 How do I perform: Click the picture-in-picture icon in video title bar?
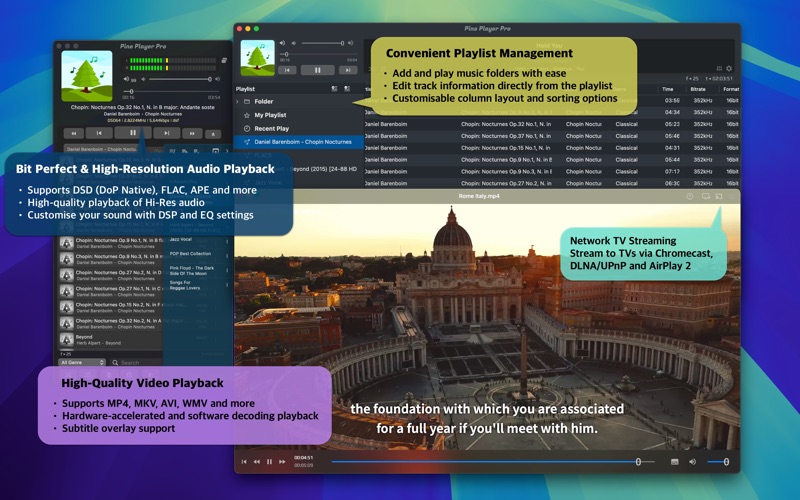pos(719,196)
